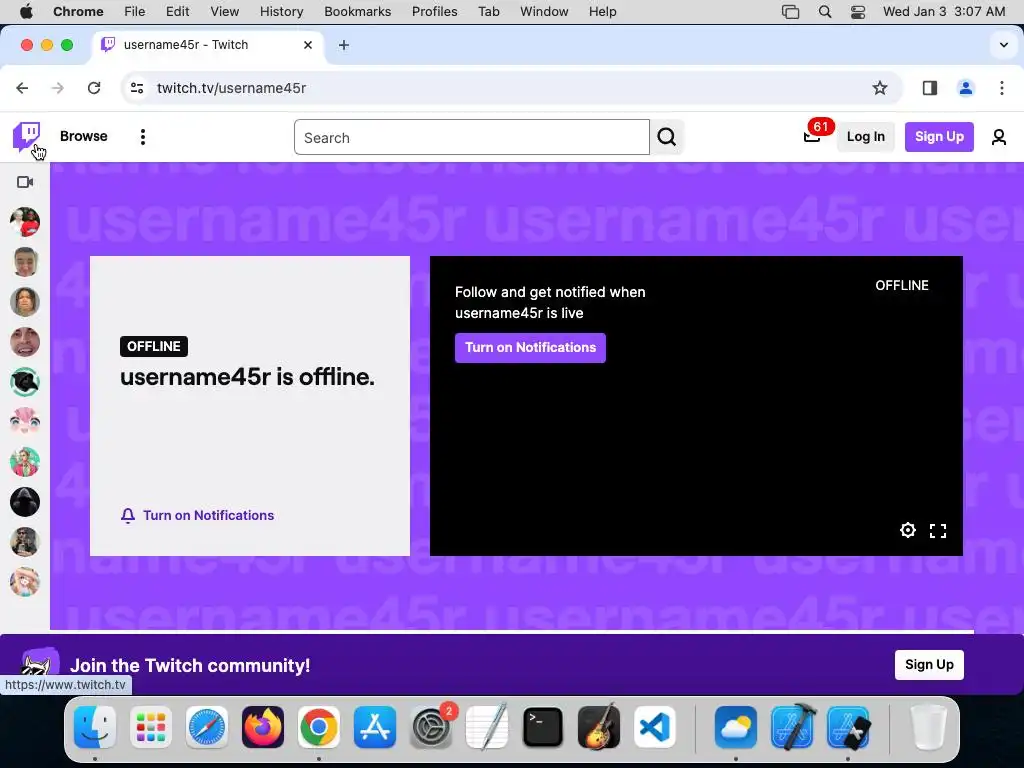Click 'Join the Twitch community!' text
Image resolution: width=1024 pixels, height=768 pixels.
190,665
